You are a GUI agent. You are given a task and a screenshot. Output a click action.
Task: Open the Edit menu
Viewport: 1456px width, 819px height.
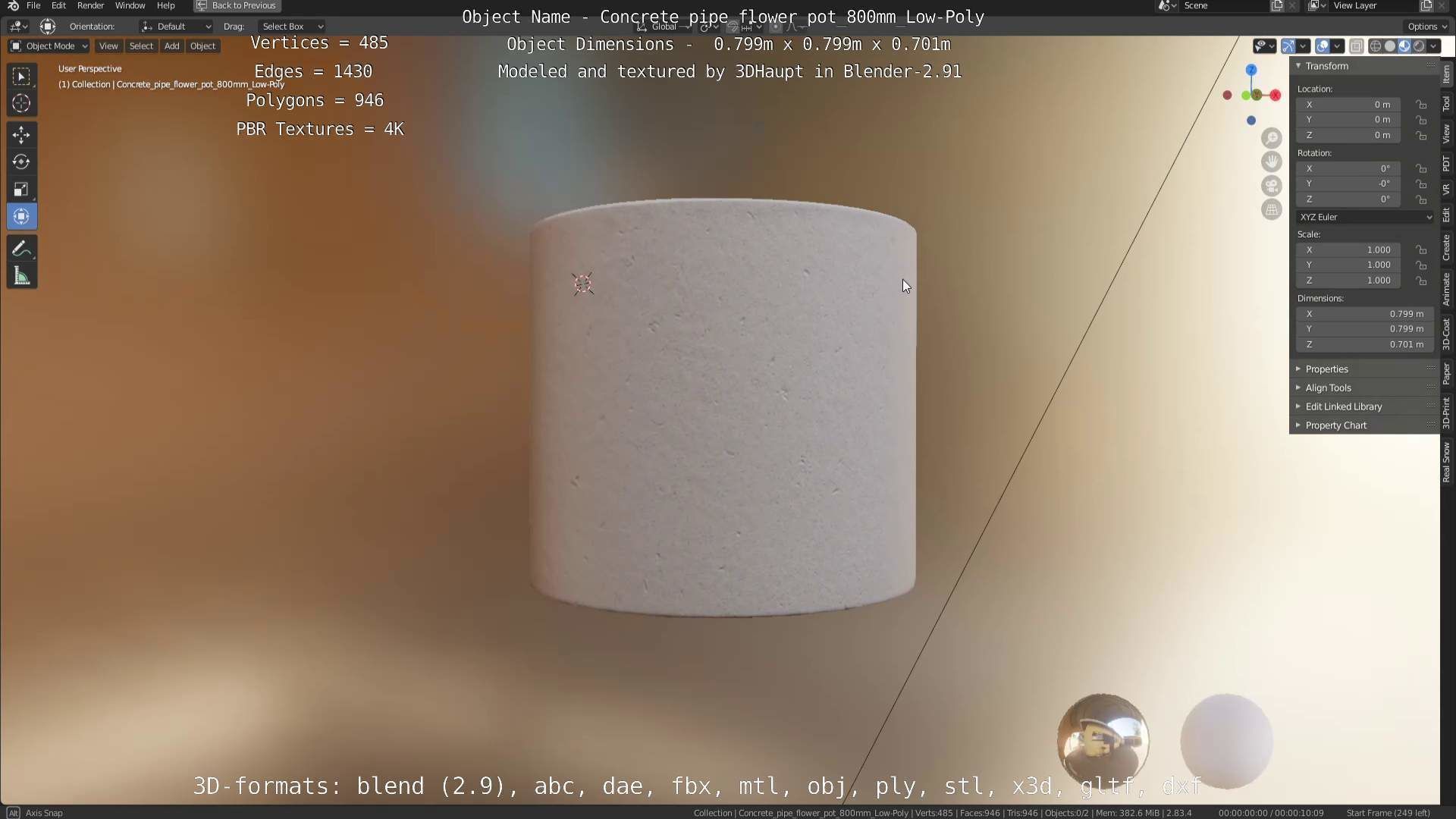58,5
